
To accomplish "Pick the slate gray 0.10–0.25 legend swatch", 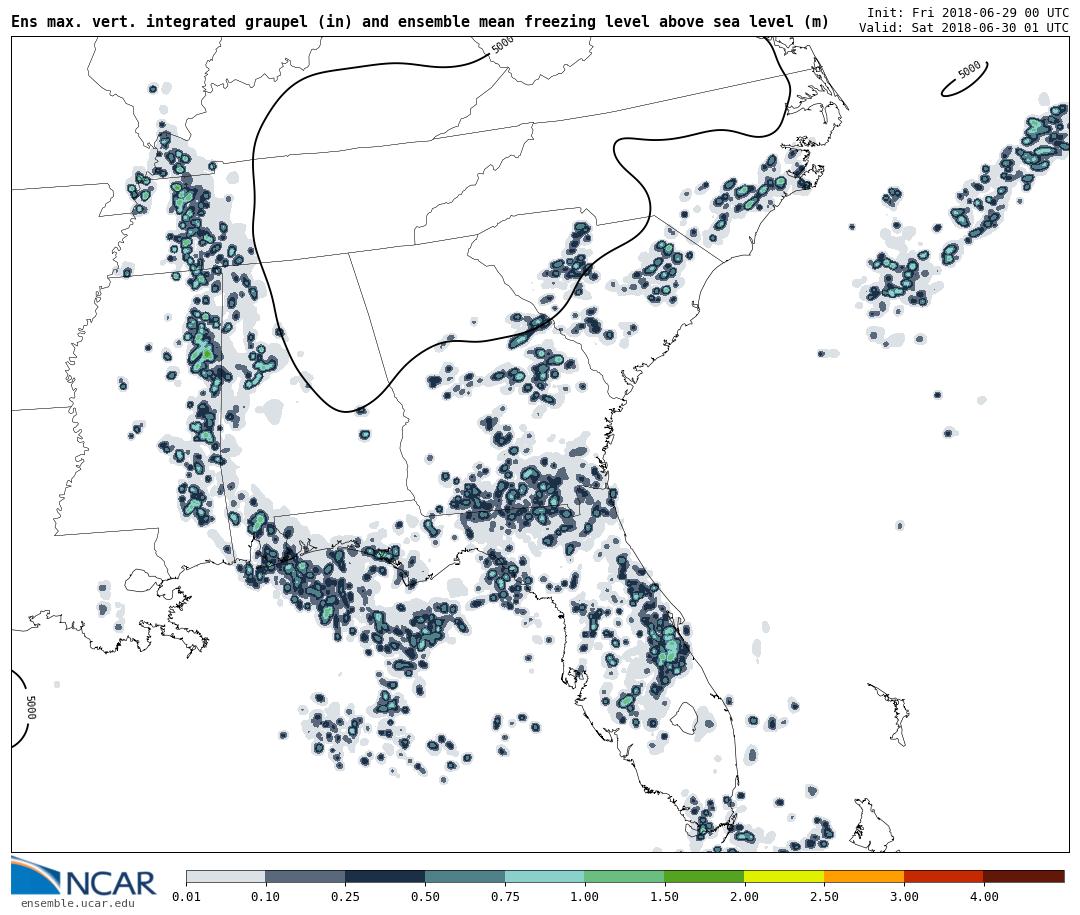I will tap(305, 876).
